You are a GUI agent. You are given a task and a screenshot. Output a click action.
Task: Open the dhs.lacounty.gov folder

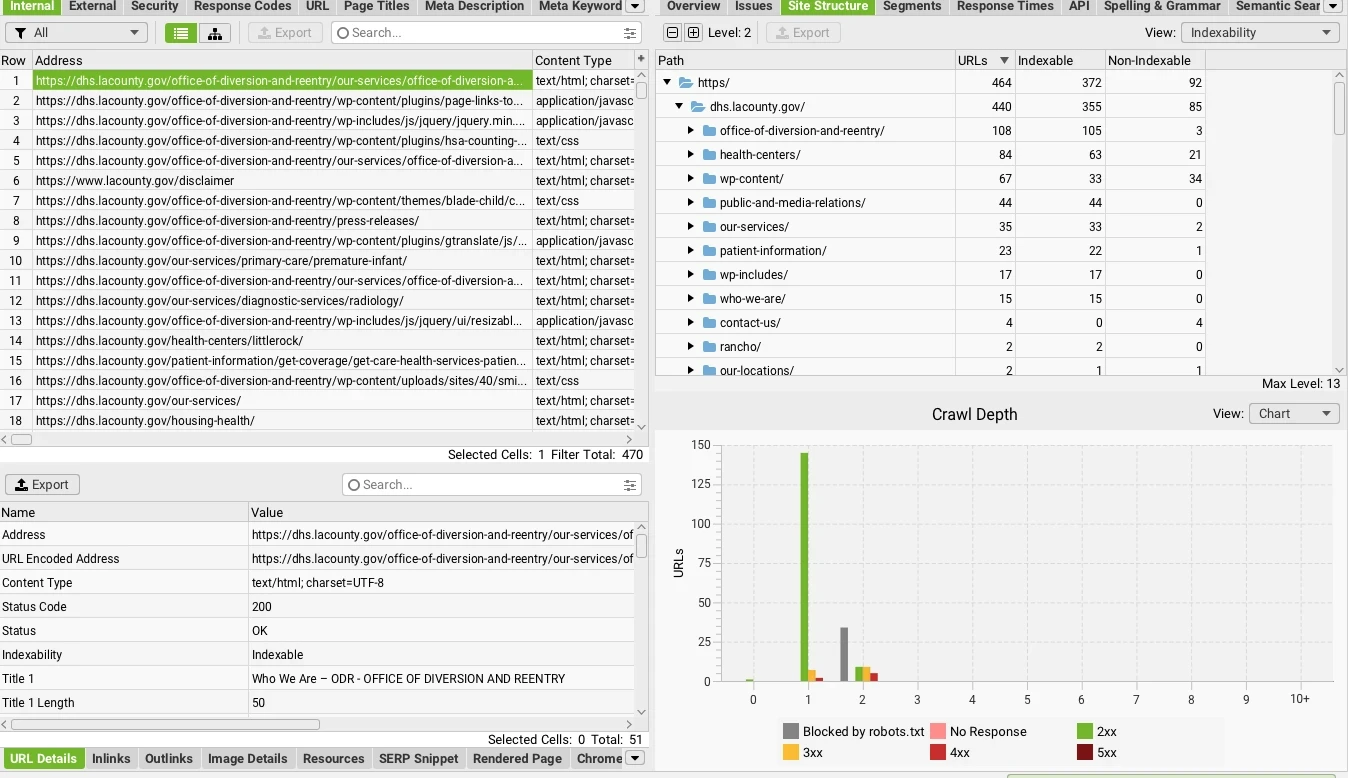(x=757, y=107)
